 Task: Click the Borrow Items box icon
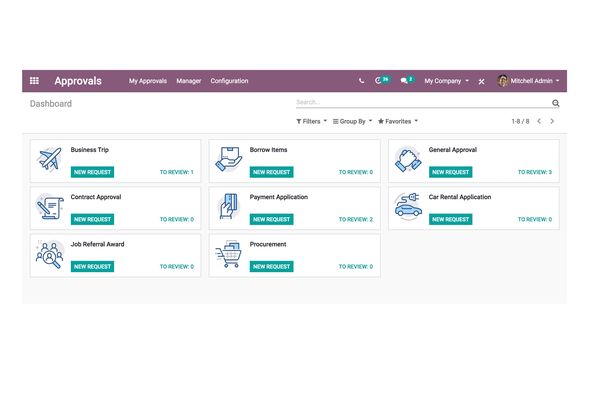coord(228,159)
